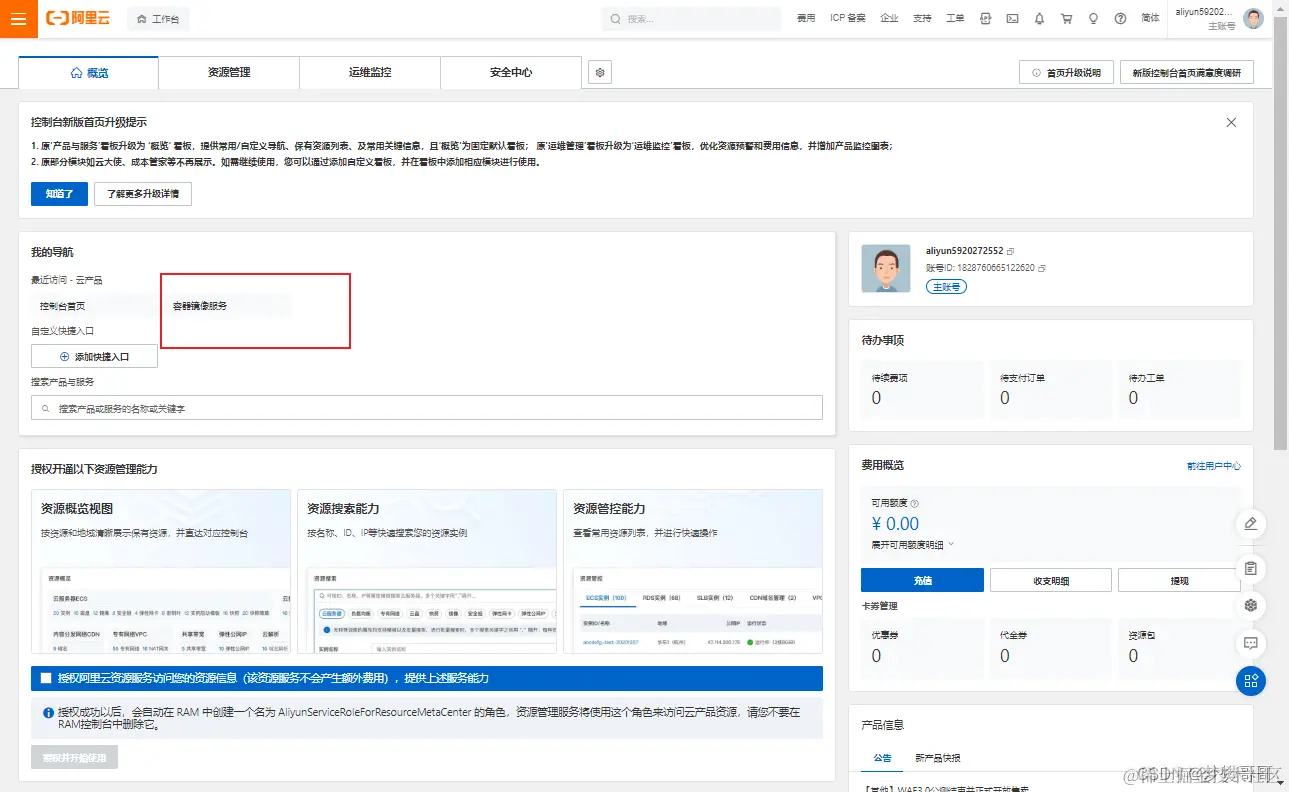
Task: Click the 提现 withdraw button
Action: (x=1179, y=580)
